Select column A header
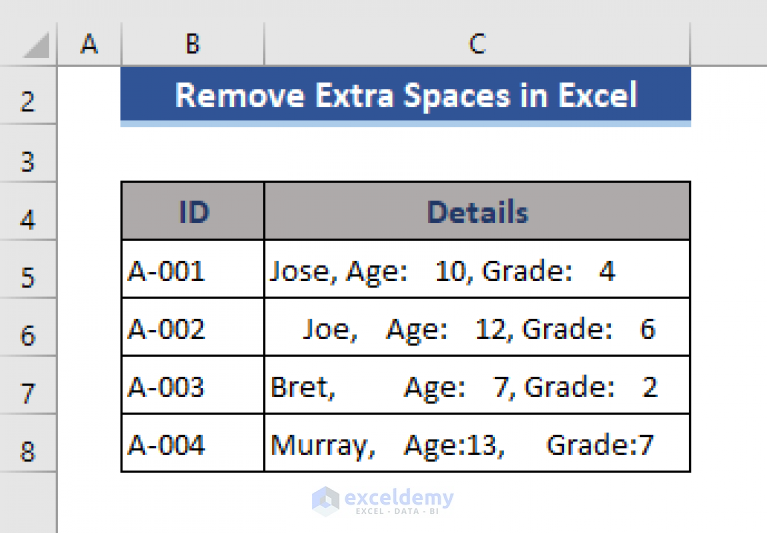Viewport: 767px width, 533px height. point(89,44)
